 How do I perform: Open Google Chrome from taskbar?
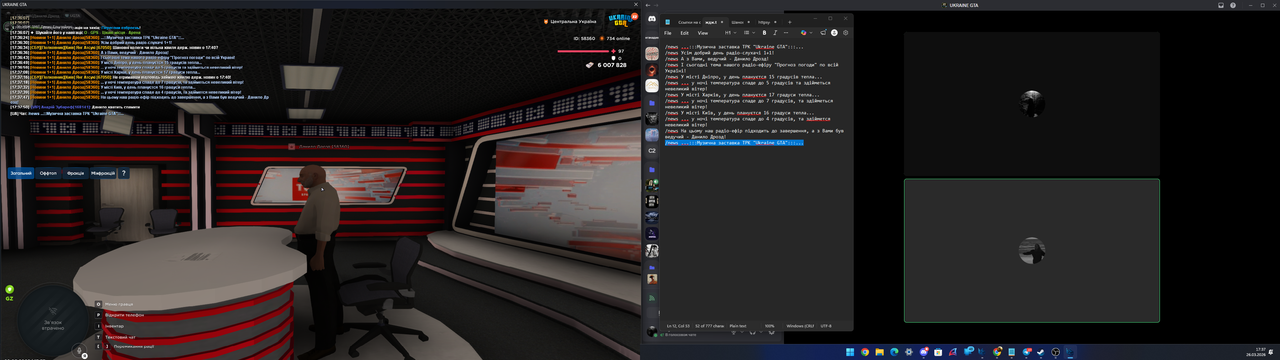tap(865, 352)
